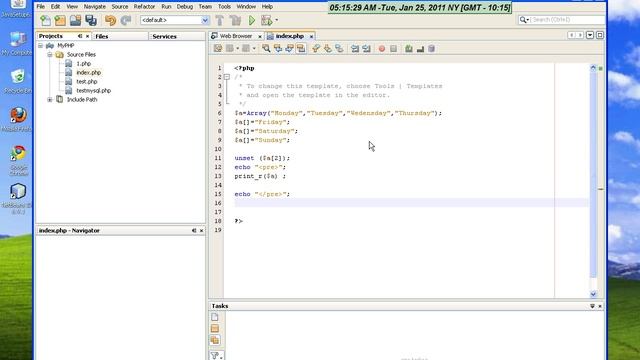
Task: Run the project with green arrow
Action: coord(252,20)
